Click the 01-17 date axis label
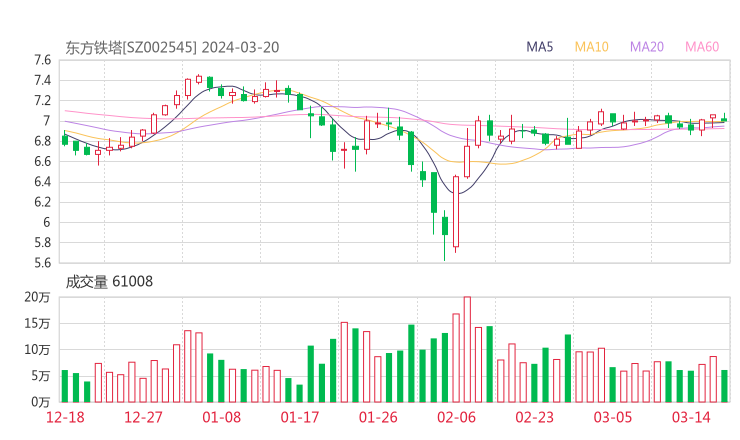Image resolution: width=740 pixels, height=440 pixels. [x=300, y=417]
